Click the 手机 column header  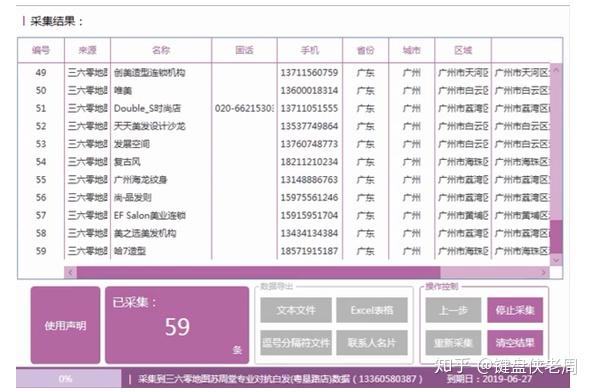(310, 50)
